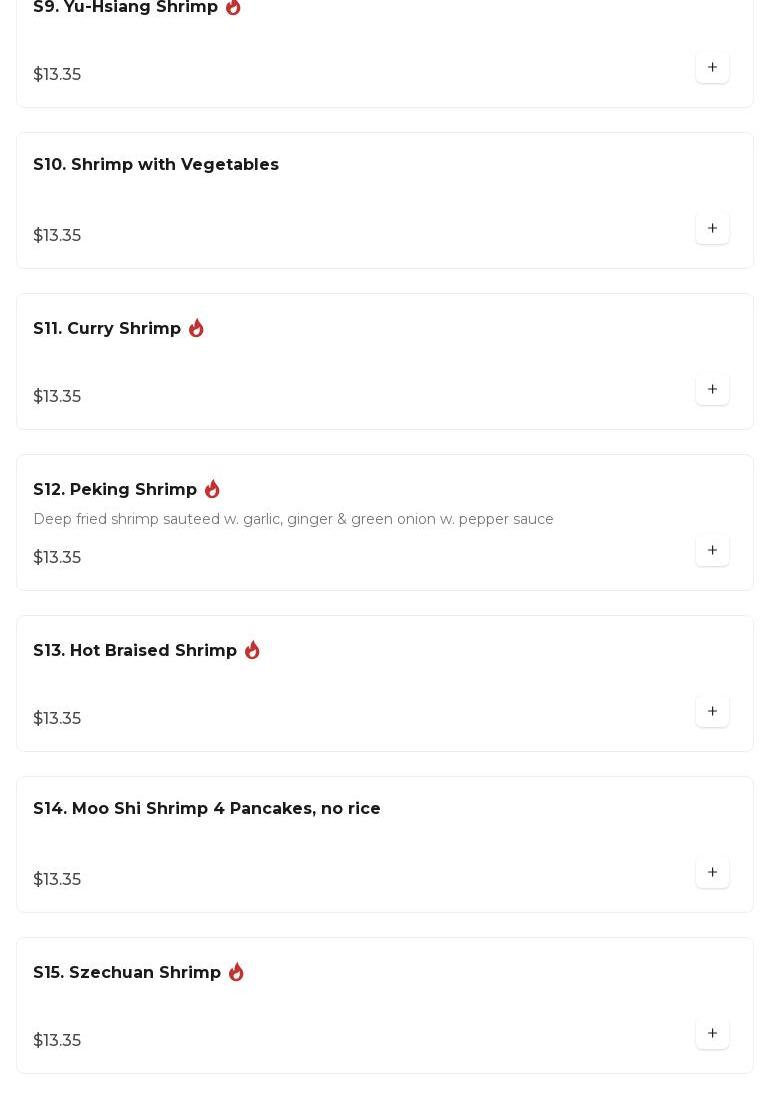Open S13. Hot Braised Shrimp title

pyautogui.click(x=135, y=651)
